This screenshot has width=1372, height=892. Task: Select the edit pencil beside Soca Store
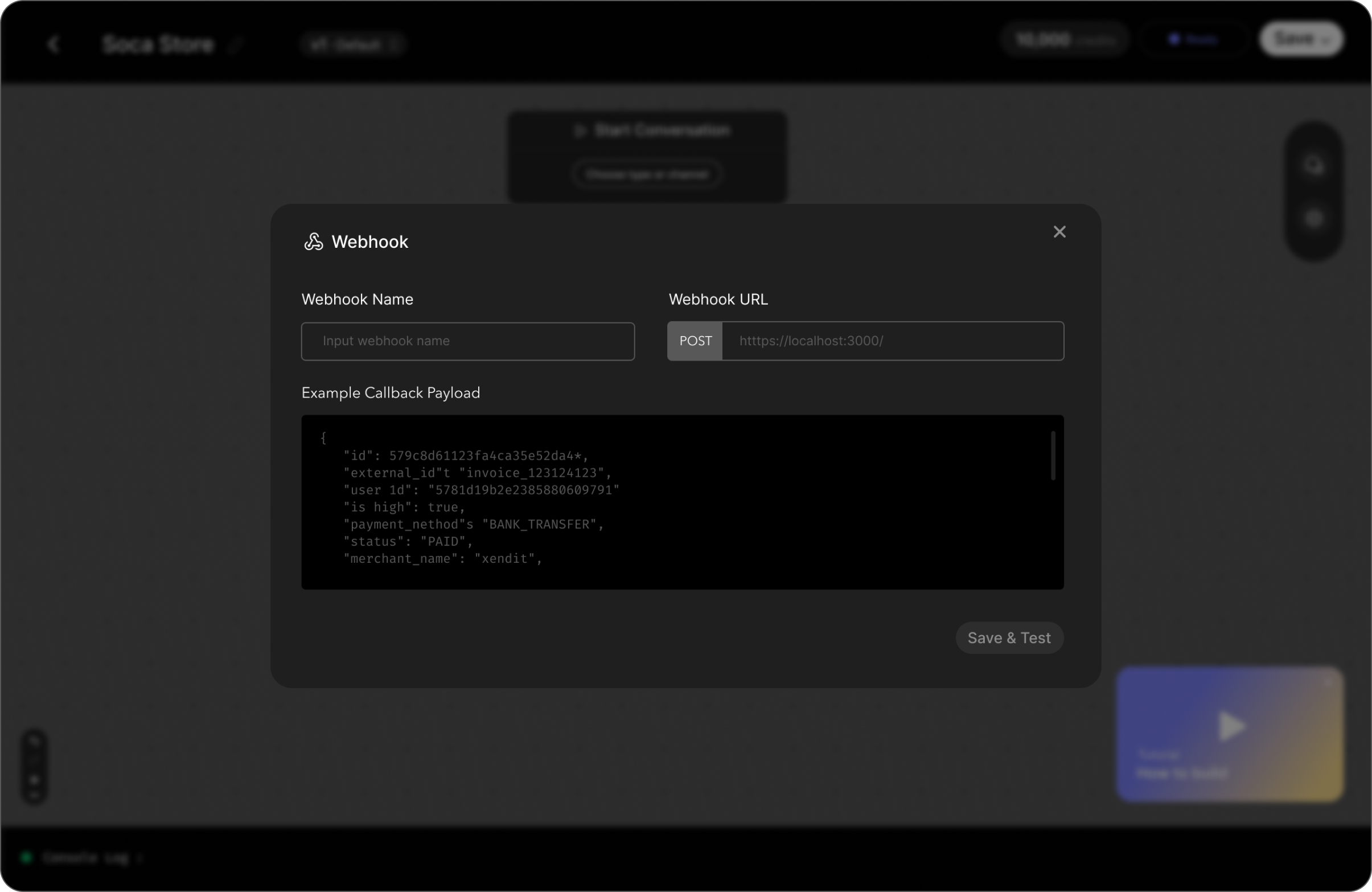(236, 44)
